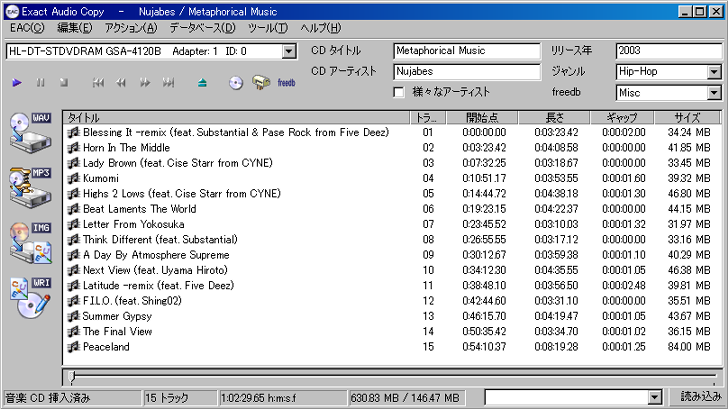Open the status bar dropdown arrow
728x409 pixels.
pos(655,397)
